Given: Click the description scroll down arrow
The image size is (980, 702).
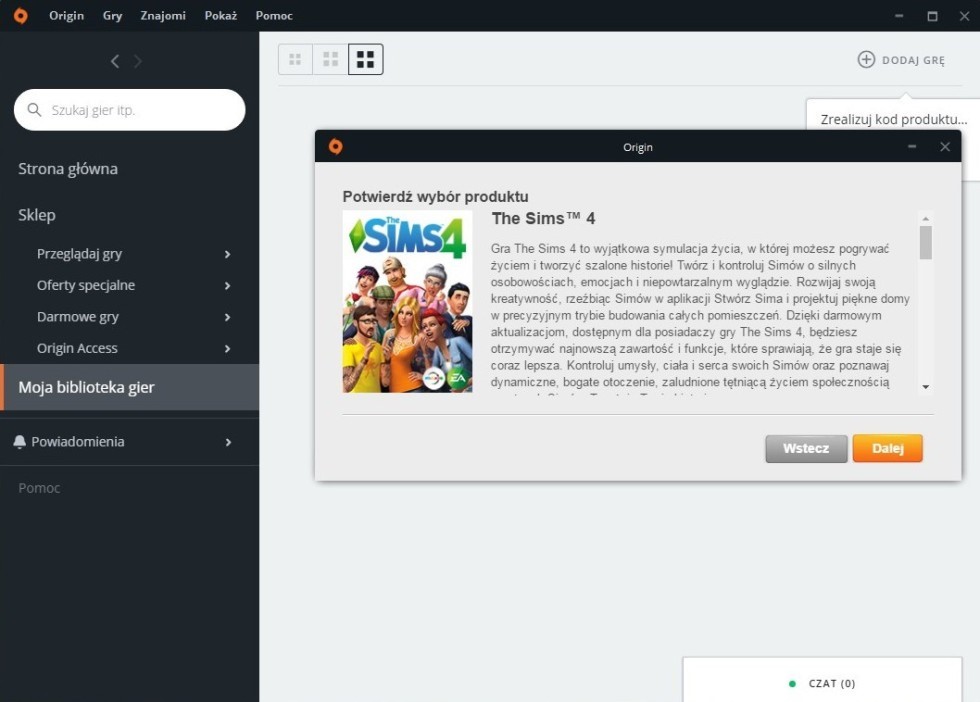Looking at the screenshot, I should (x=926, y=388).
